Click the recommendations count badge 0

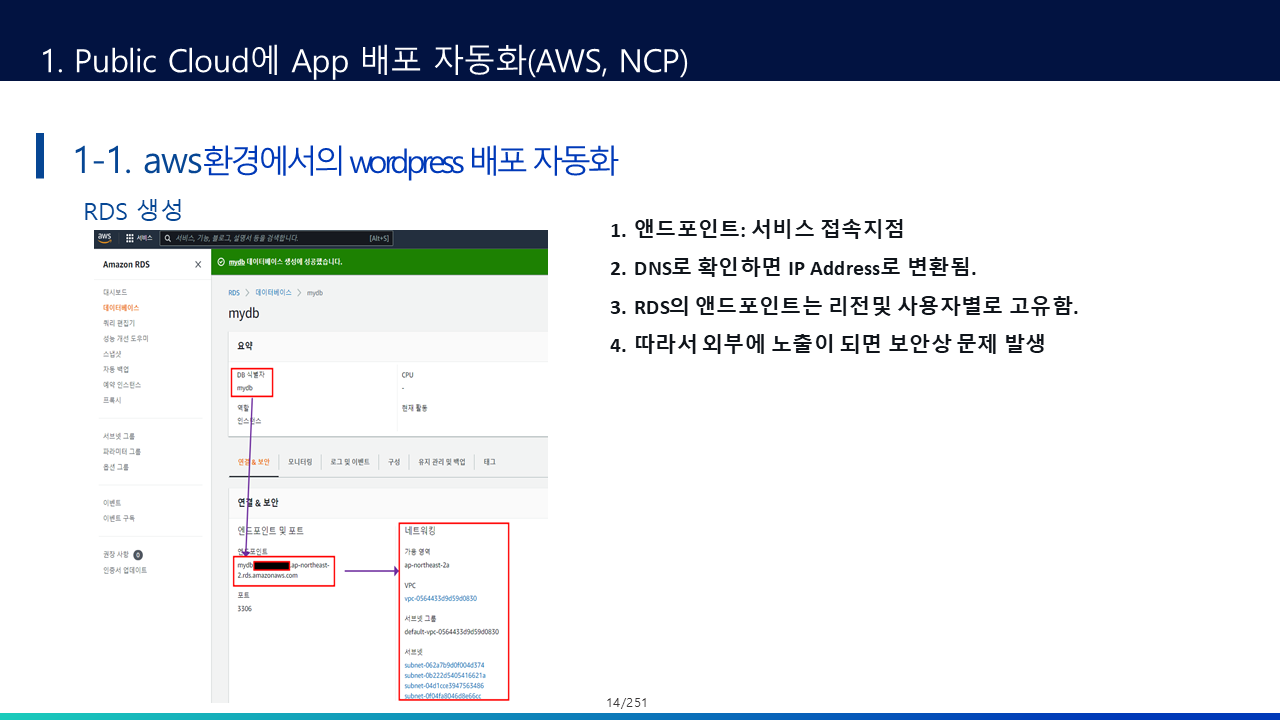(x=138, y=554)
